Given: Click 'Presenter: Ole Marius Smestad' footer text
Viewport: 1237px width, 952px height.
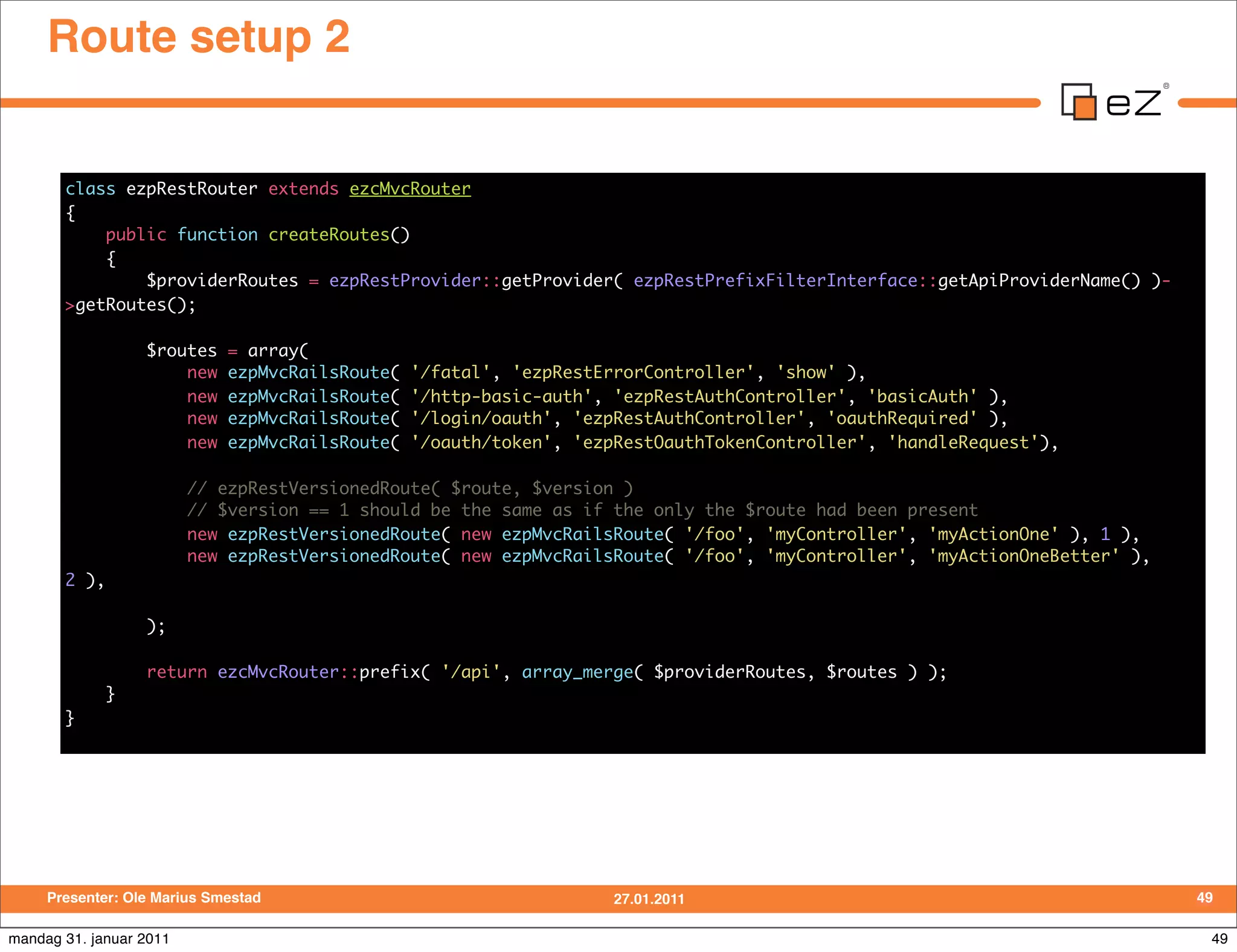Looking at the screenshot, I should coord(154,898).
